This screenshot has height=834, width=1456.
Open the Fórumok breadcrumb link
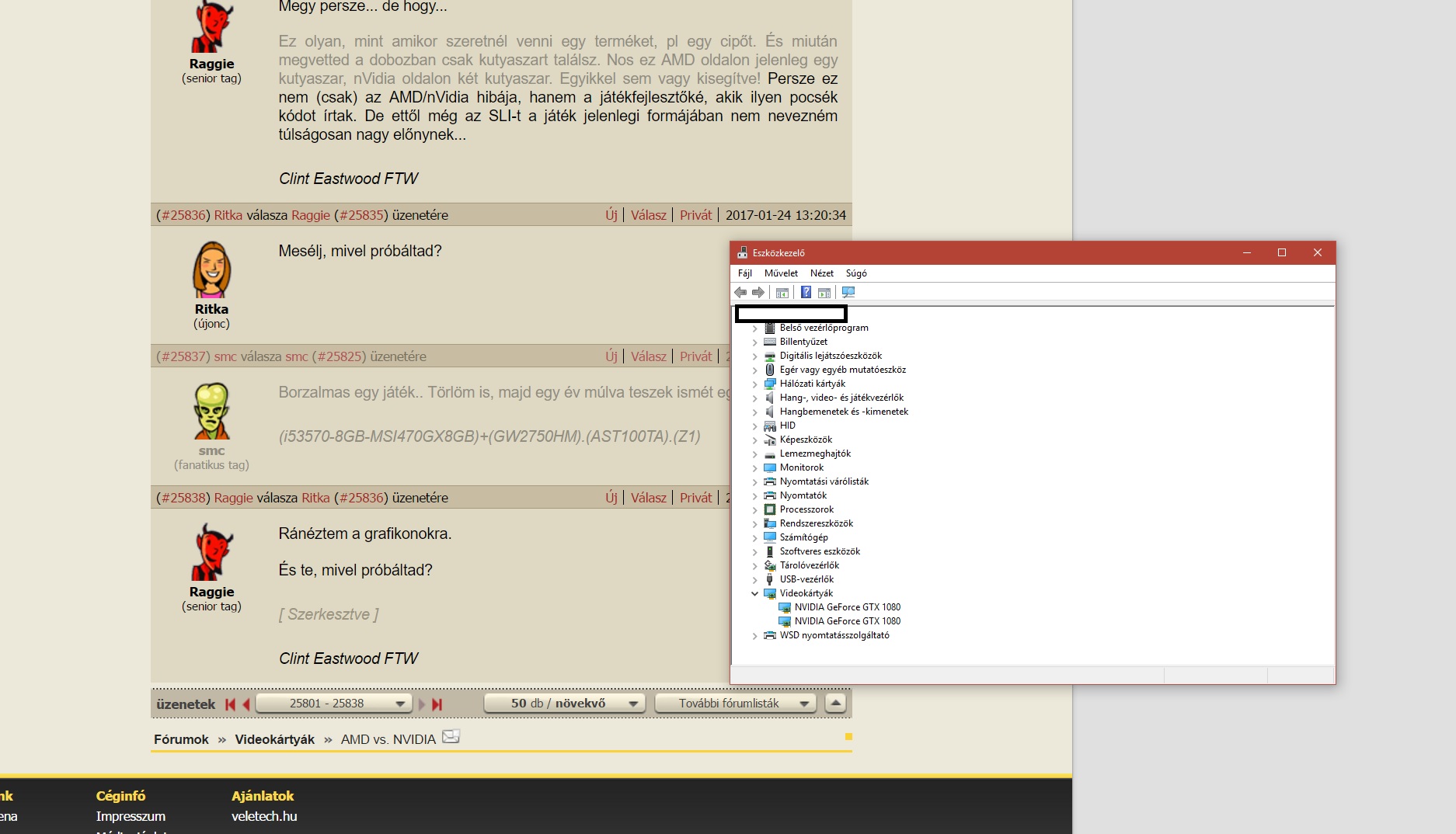click(x=181, y=739)
